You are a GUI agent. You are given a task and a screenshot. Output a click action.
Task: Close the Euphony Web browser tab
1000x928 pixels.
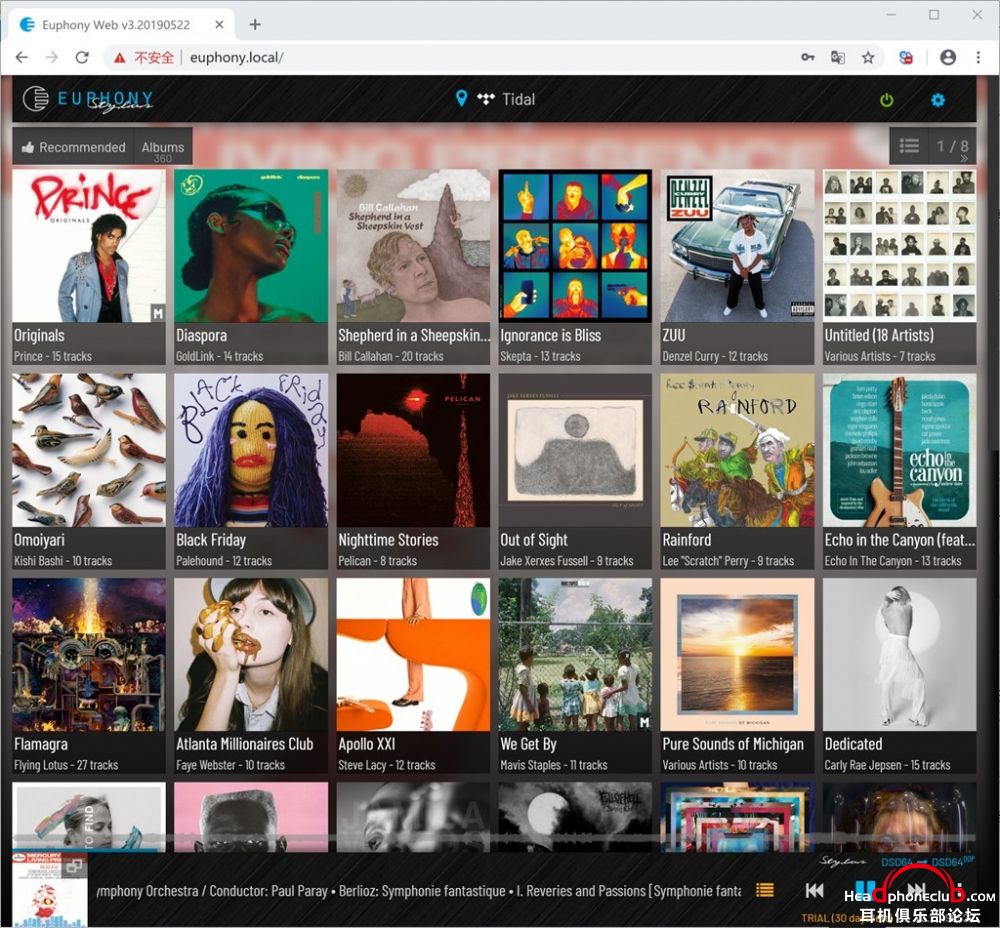(219, 24)
